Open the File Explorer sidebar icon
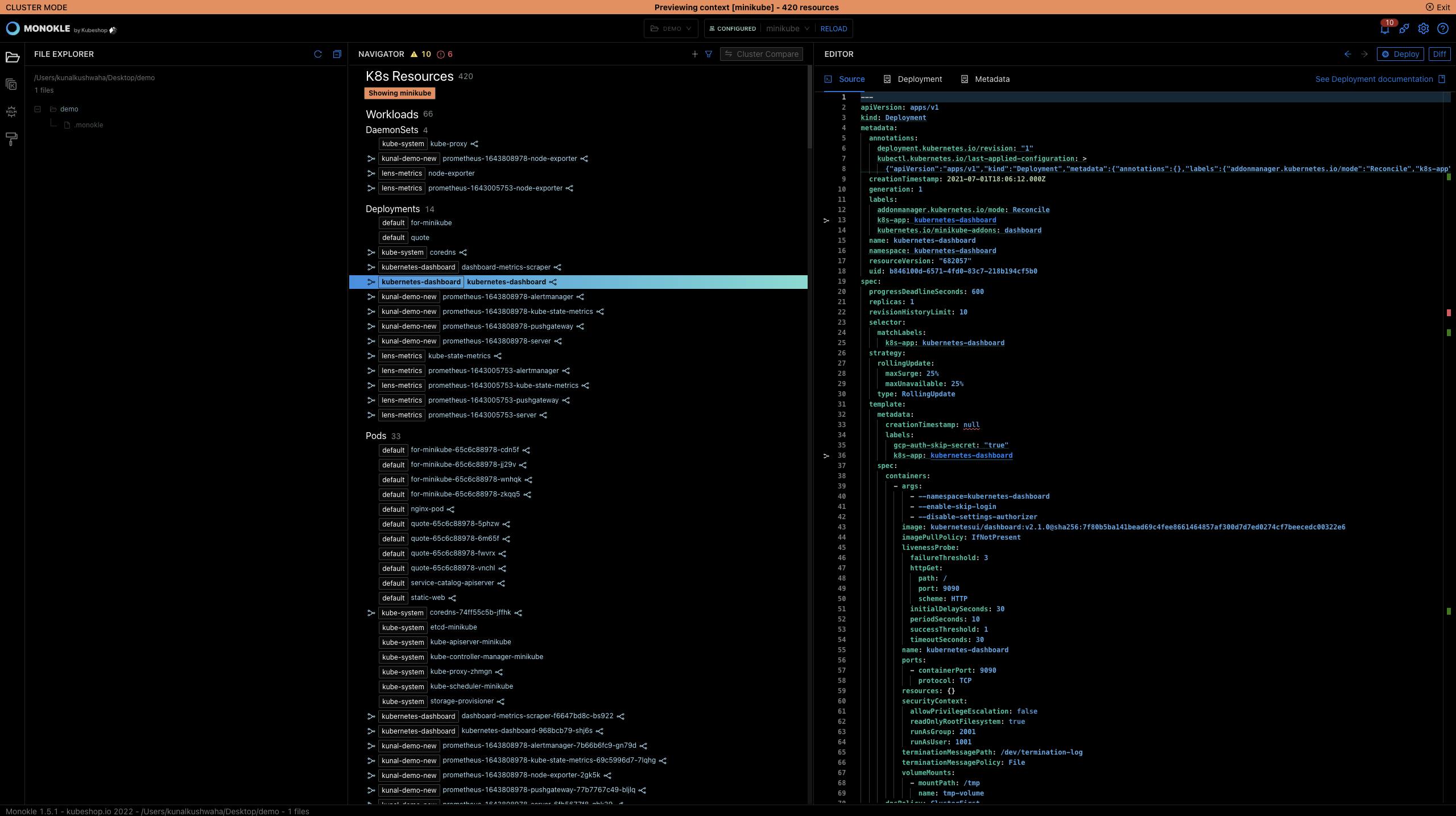This screenshot has height=816, width=1456. pyautogui.click(x=12, y=57)
